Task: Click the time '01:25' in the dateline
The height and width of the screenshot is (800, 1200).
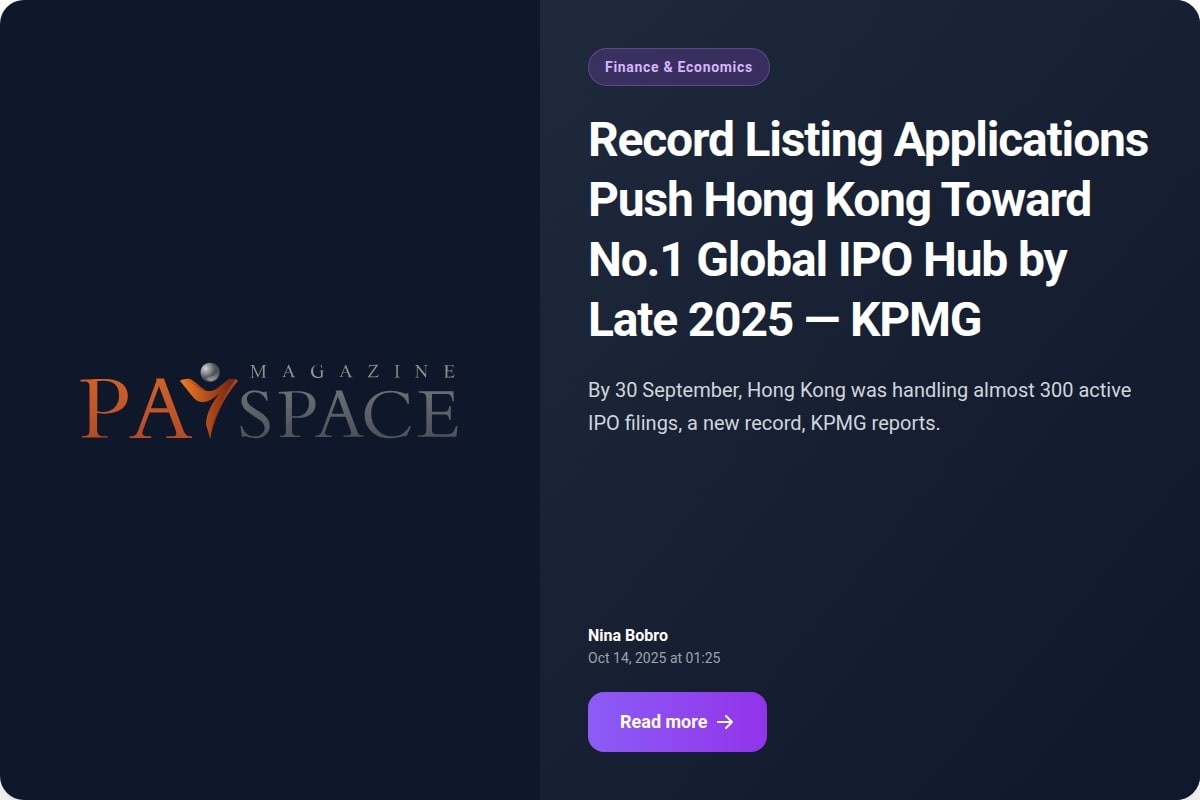Action: [702, 658]
